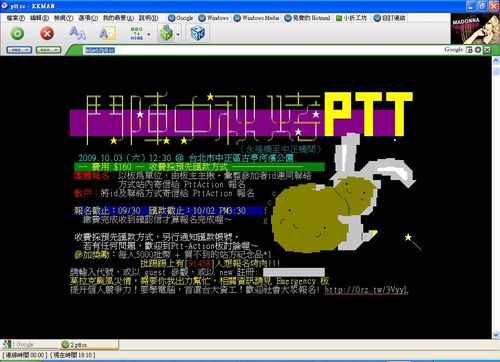The width and height of the screenshot is (500, 362).
Task: Click the 2009.10.03 date line in terminal
Action: tap(186, 158)
